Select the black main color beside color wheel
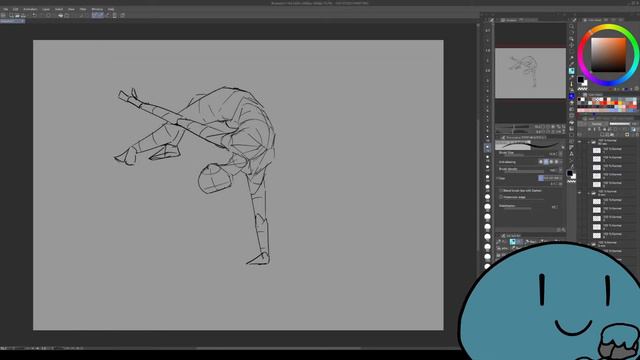The height and width of the screenshot is (360, 640). click(581, 80)
